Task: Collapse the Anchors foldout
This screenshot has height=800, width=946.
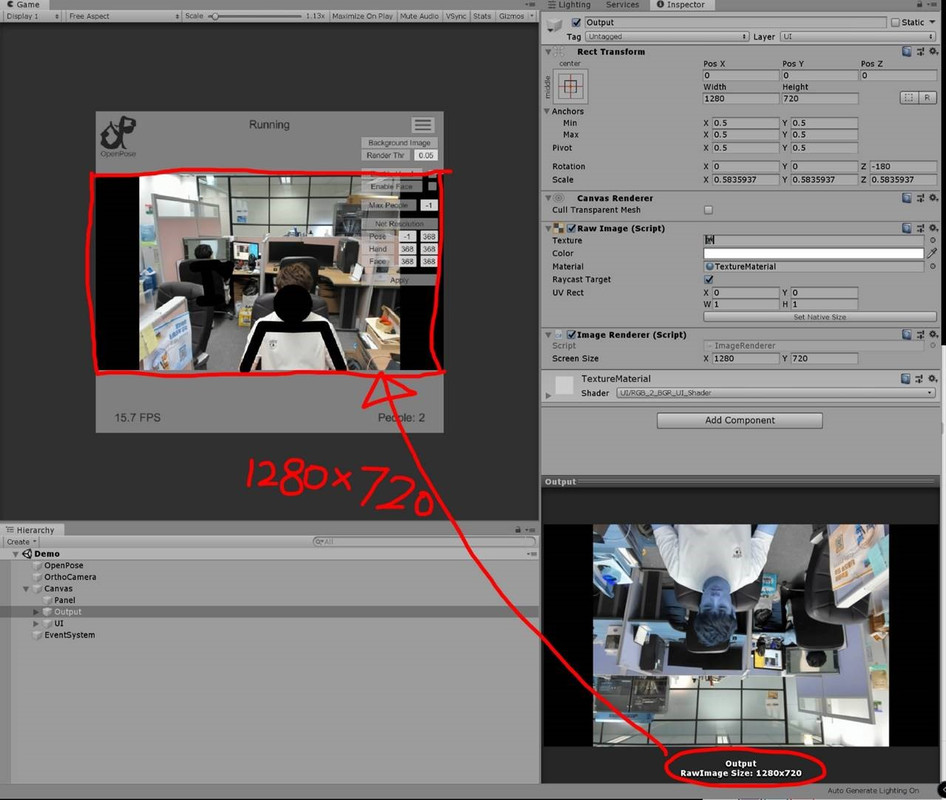Action: click(x=547, y=111)
